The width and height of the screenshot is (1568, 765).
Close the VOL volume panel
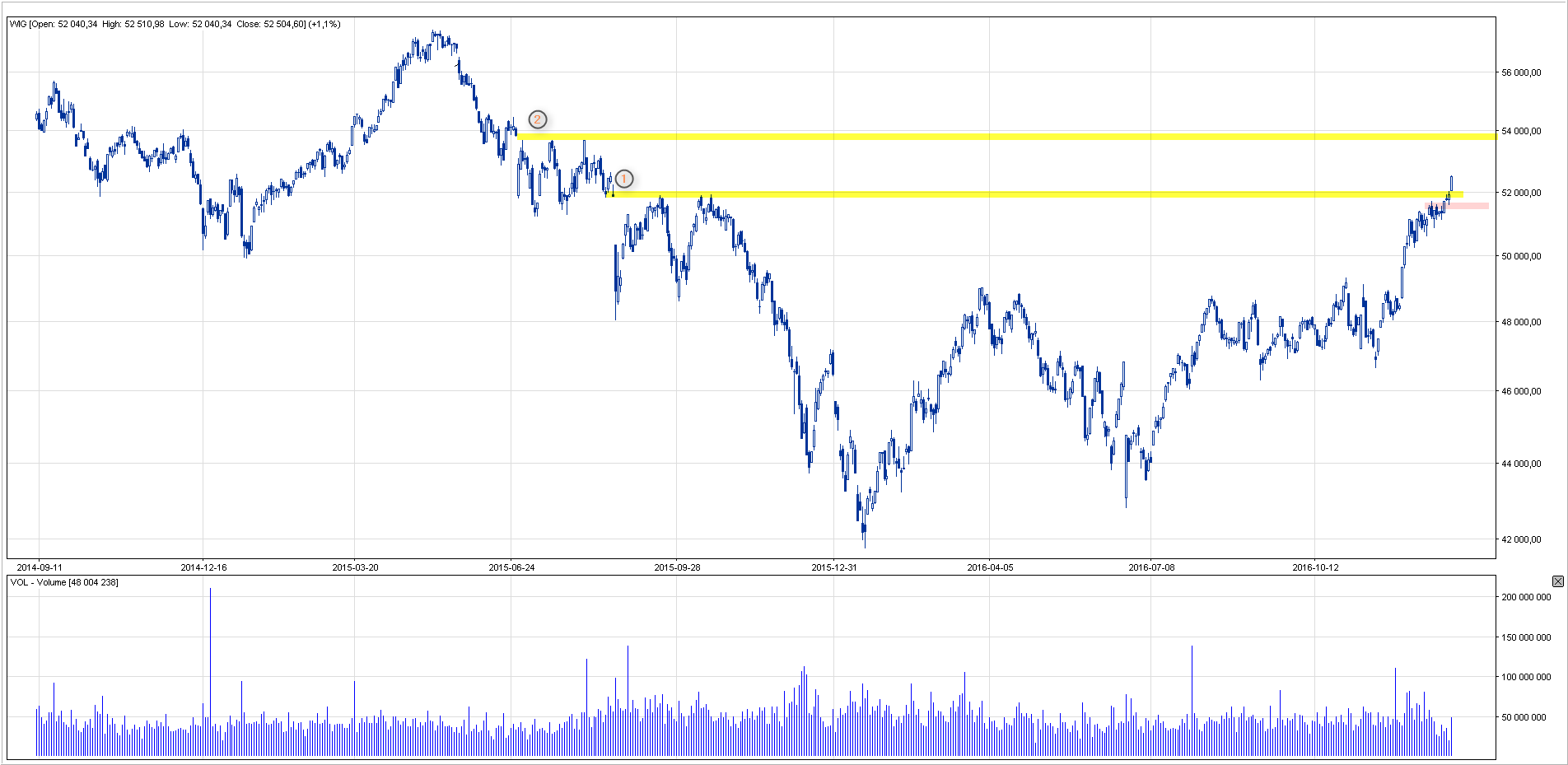[x=1557, y=581]
